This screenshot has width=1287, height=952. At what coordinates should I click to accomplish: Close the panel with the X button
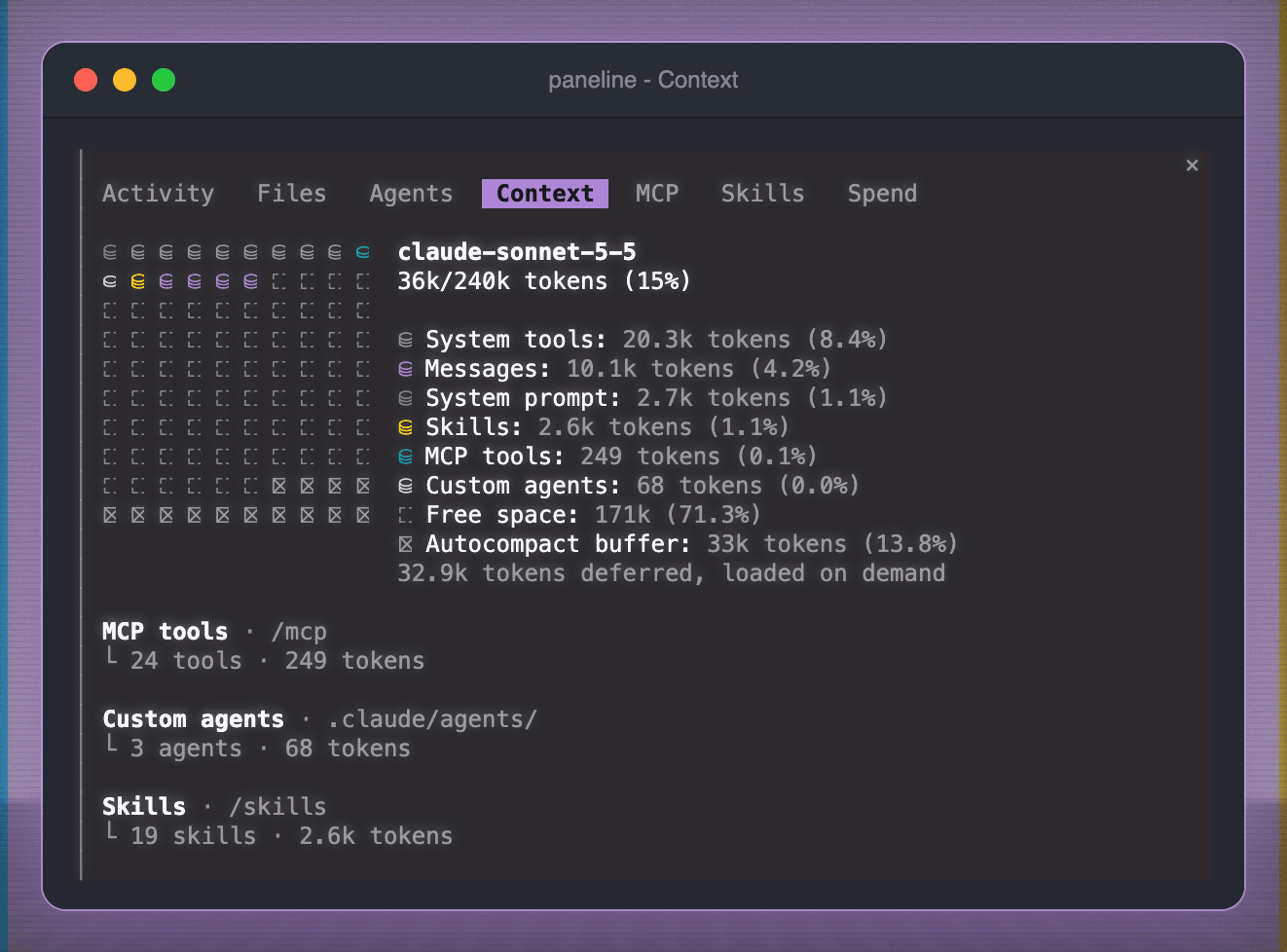[x=1192, y=165]
